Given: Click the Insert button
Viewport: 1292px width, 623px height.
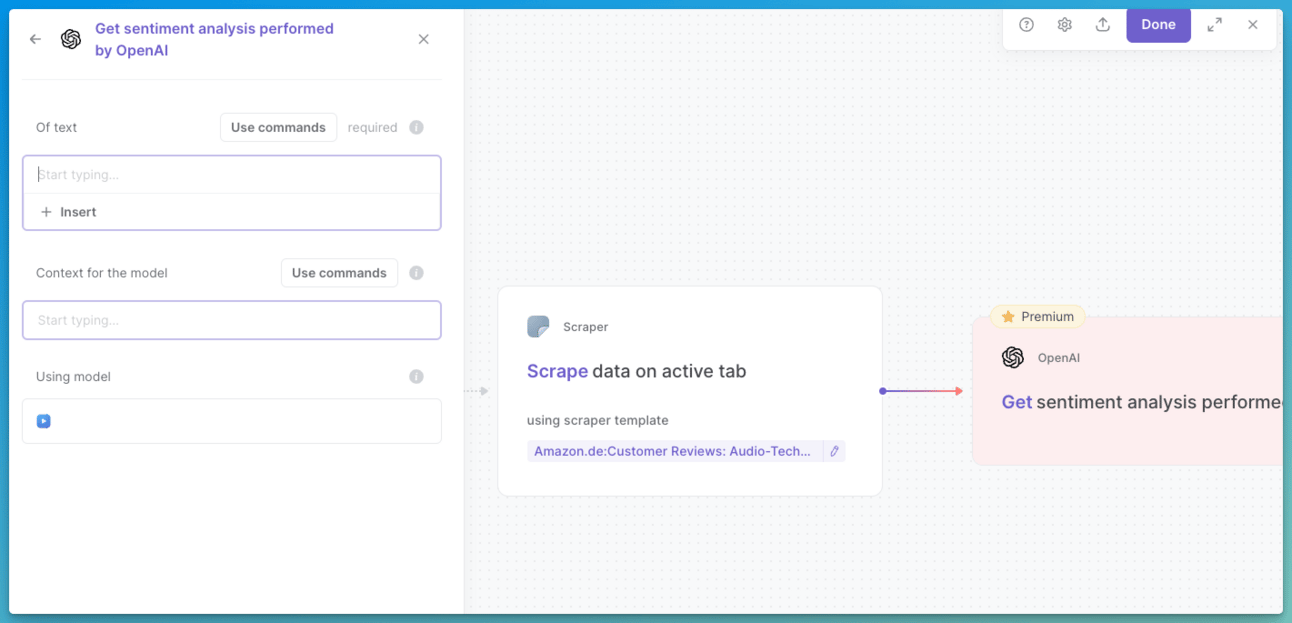Looking at the screenshot, I should pyautogui.click(x=69, y=212).
